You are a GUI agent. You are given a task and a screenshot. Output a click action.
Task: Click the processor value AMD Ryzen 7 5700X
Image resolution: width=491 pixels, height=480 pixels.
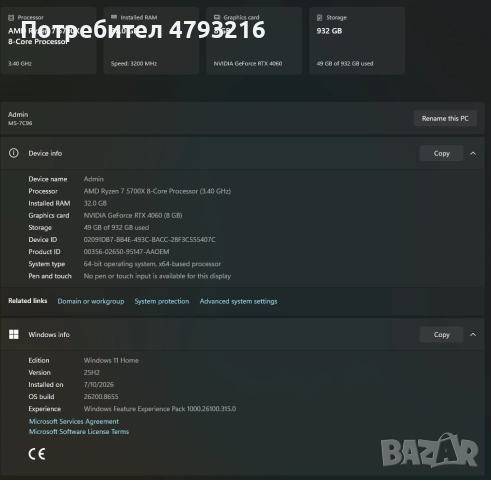point(157,191)
